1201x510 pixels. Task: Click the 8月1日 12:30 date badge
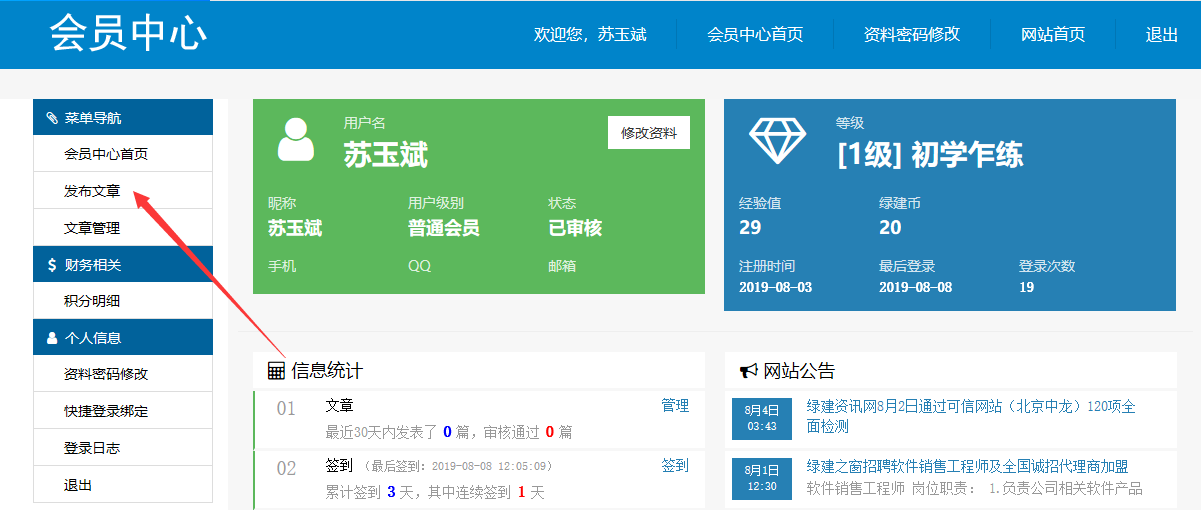[x=762, y=477]
